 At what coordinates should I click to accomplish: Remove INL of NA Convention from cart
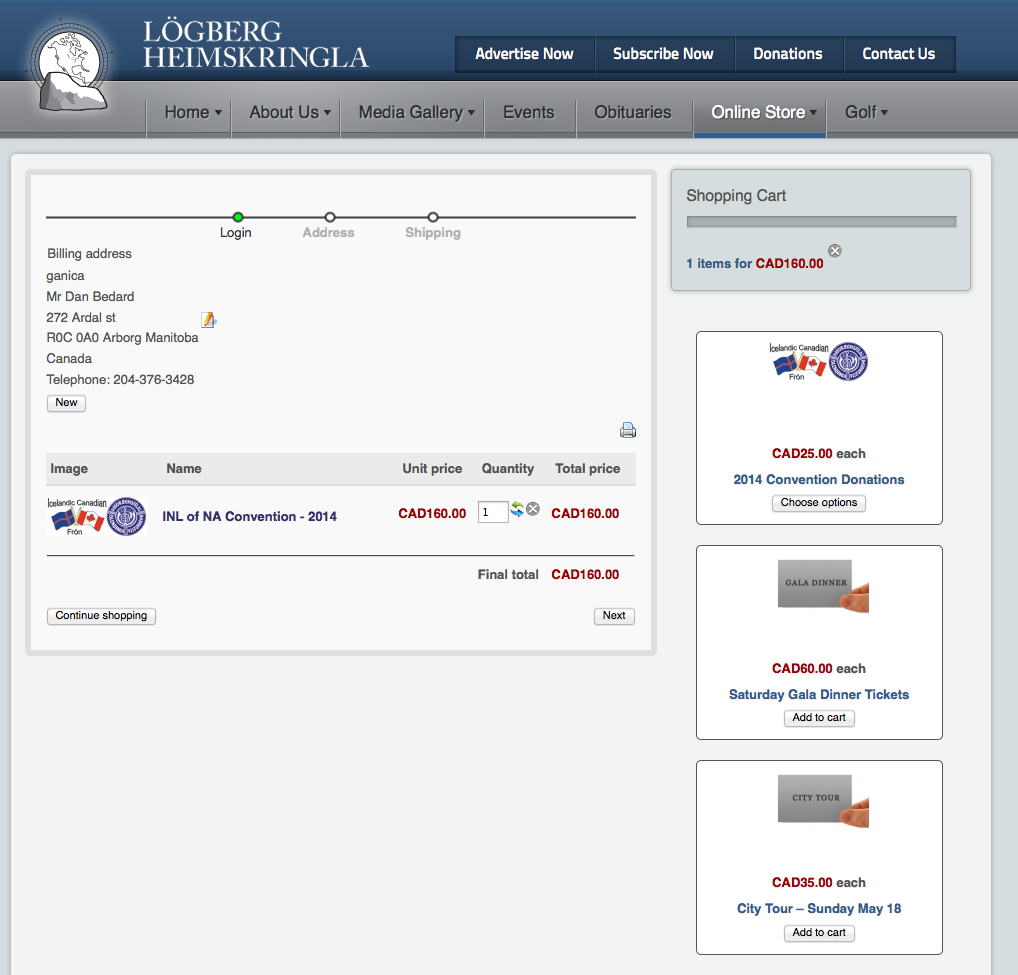point(533,509)
